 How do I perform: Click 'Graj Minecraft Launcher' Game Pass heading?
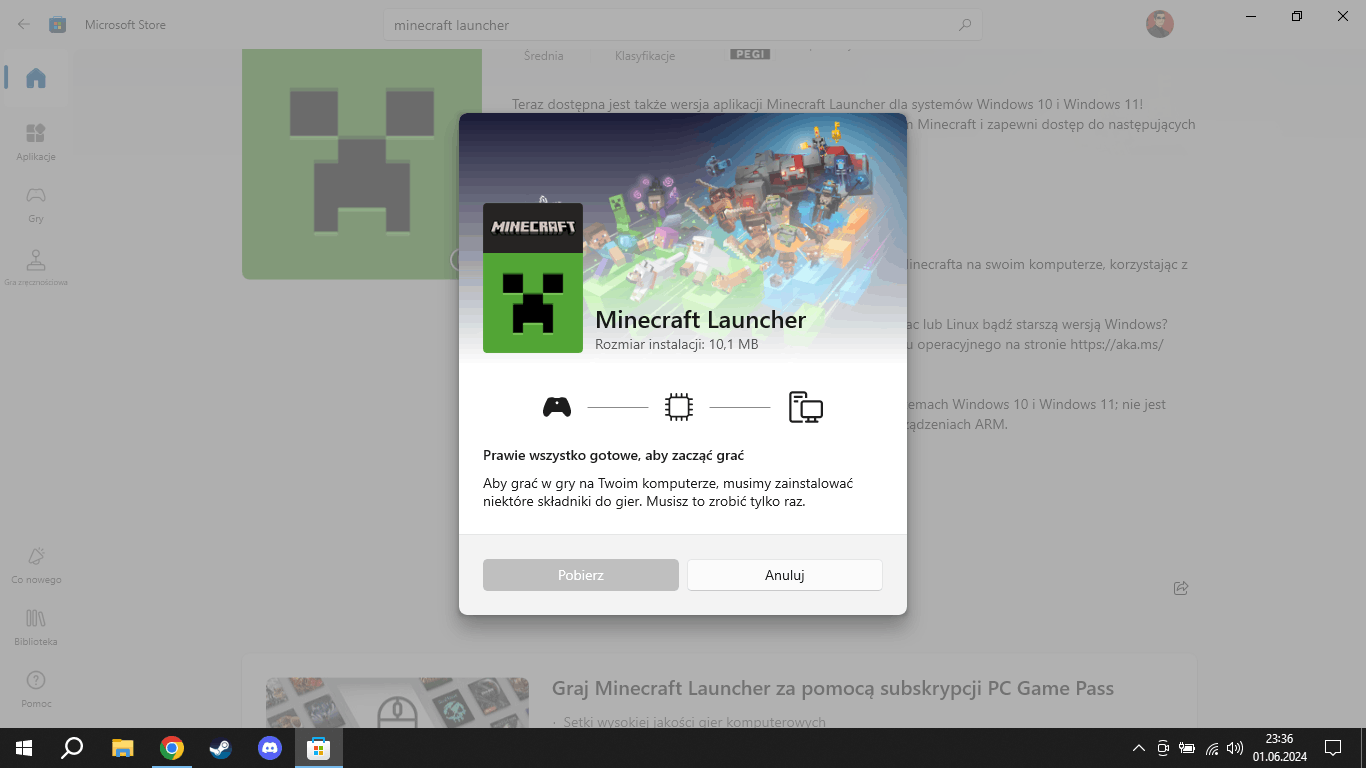tap(833, 688)
